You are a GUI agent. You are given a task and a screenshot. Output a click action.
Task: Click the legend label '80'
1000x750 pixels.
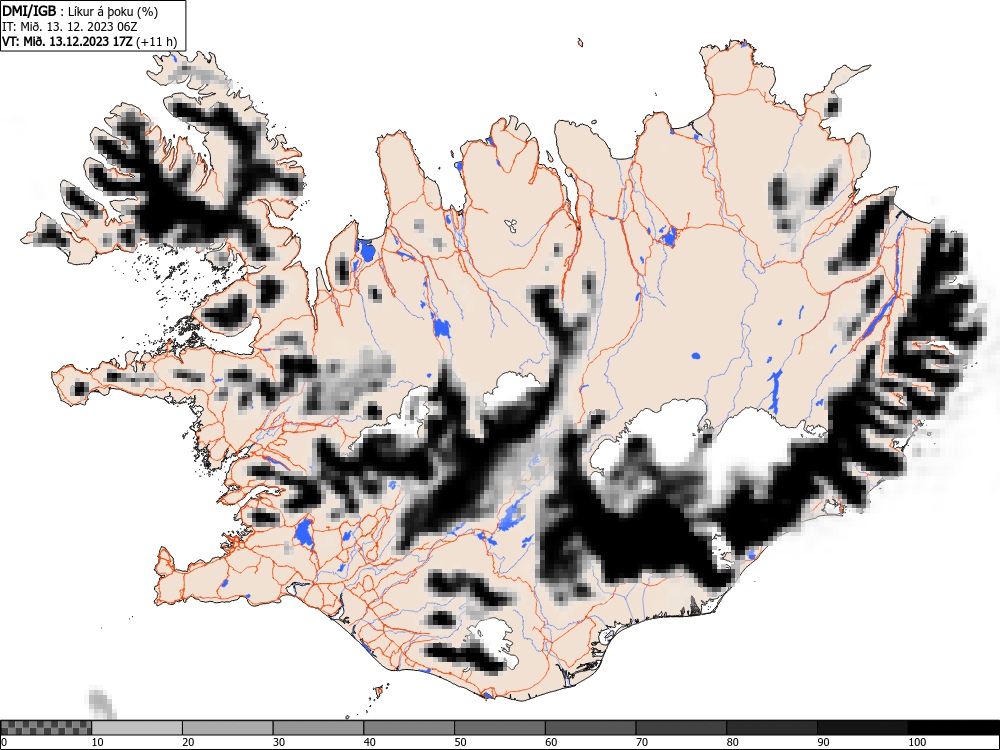coord(732,742)
